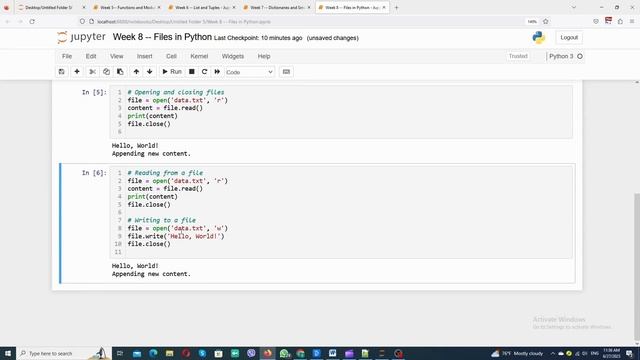Viewport: 640px width, 360px height.
Task: Bookmark this page with the star icon
Action: click(x=545, y=22)
